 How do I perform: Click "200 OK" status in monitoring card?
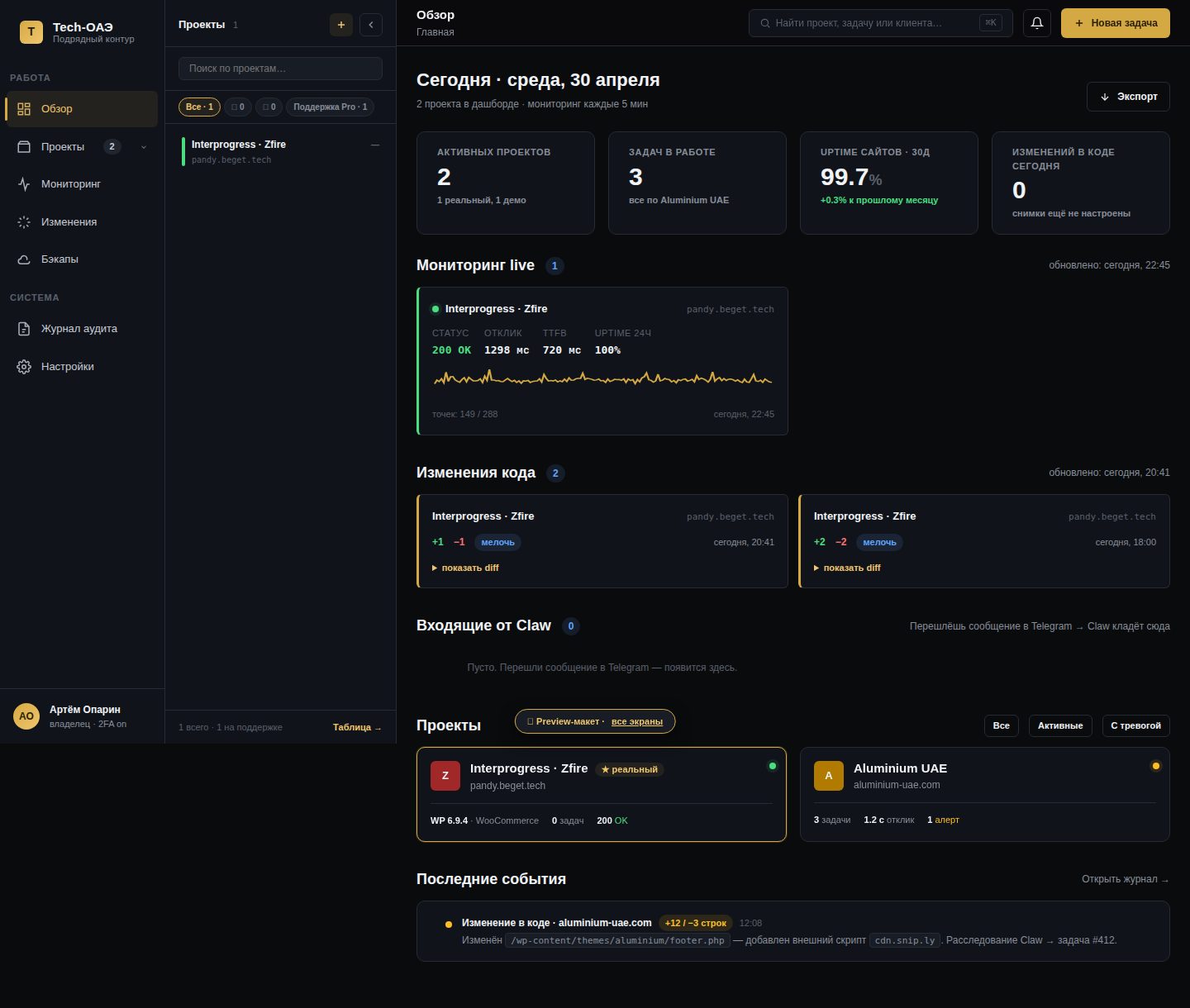pos(451,351)
